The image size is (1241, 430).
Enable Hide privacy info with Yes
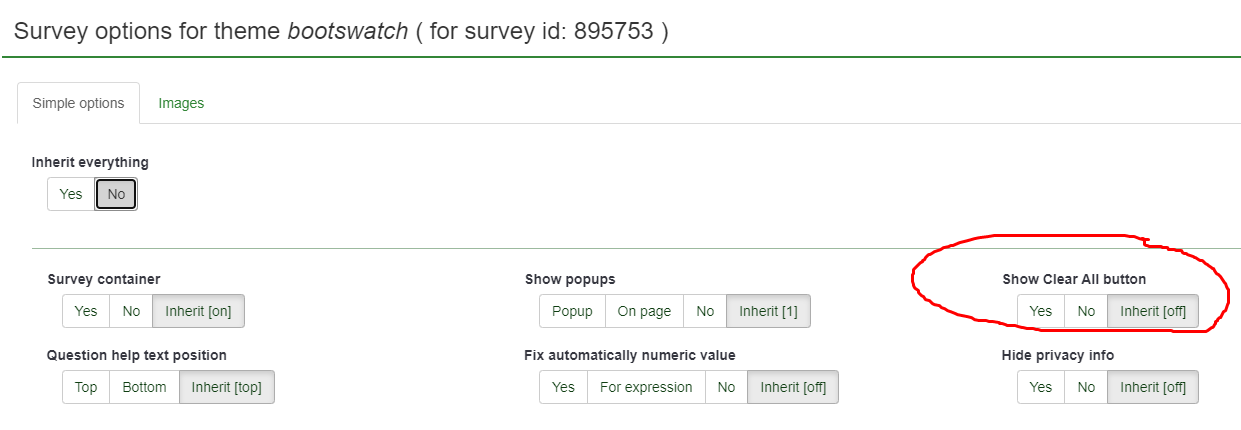pyautogui.click(x=1041, y=387)
